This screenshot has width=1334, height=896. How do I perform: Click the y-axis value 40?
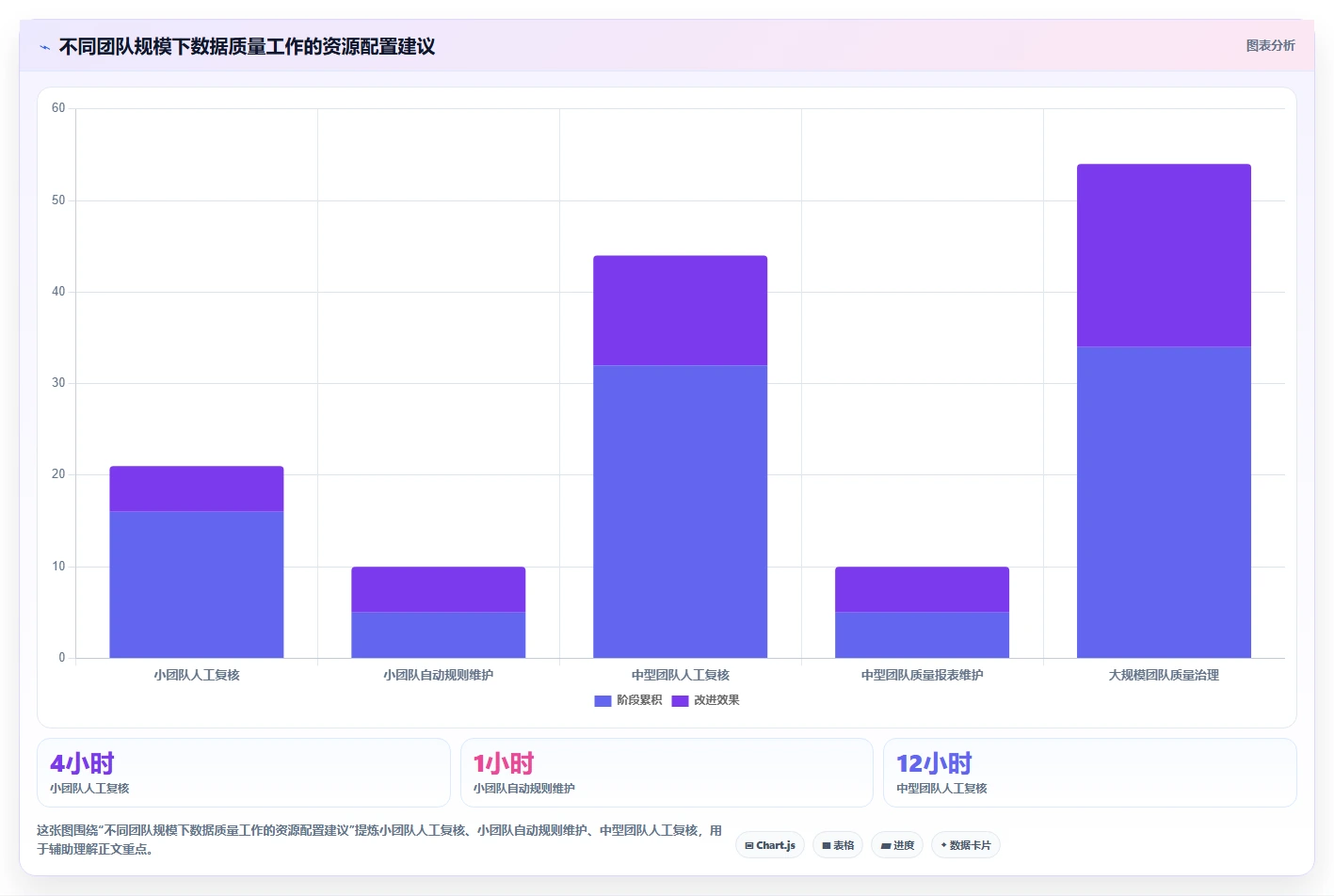tap(58, 292)
